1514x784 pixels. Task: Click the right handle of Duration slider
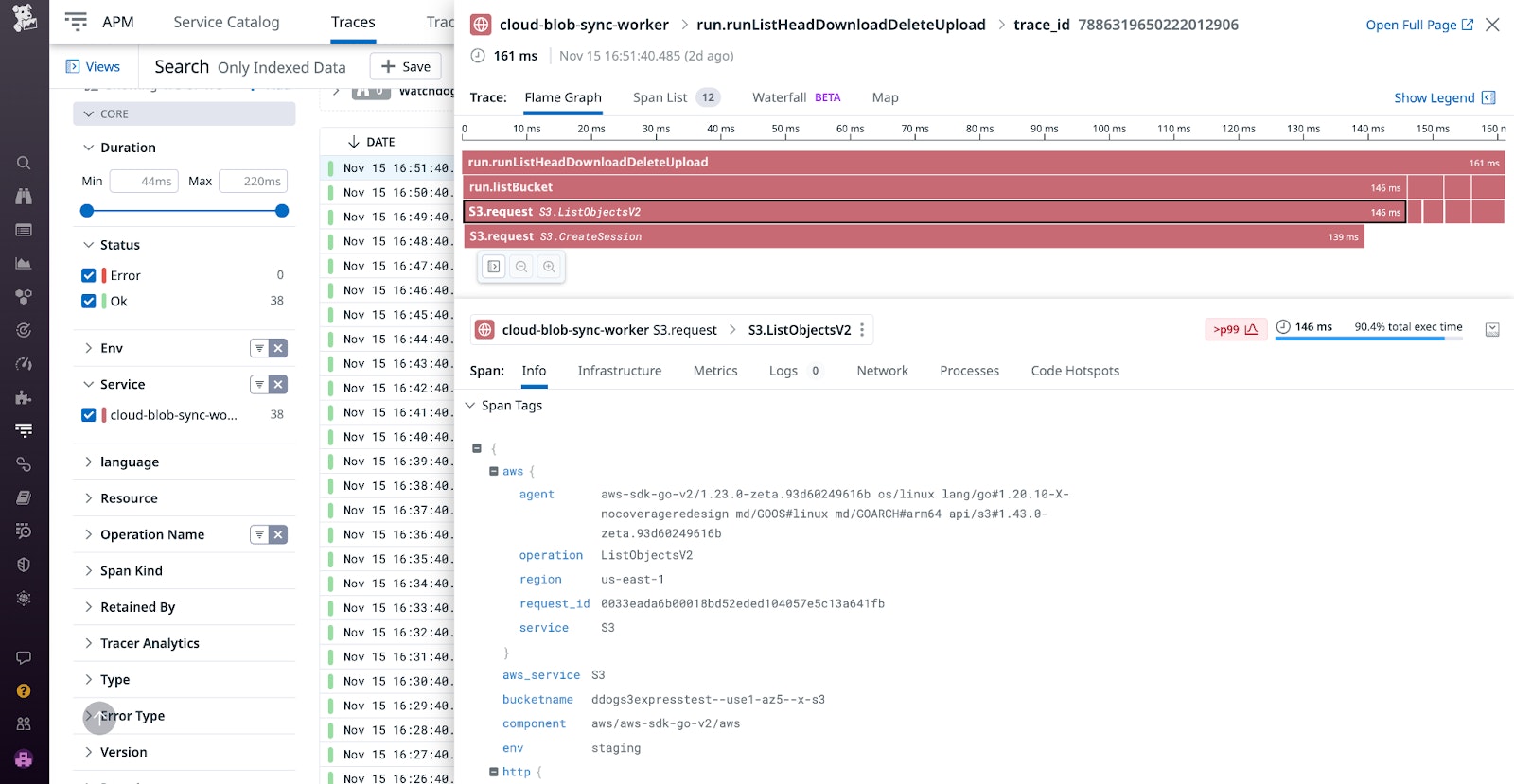click(281, 211)
